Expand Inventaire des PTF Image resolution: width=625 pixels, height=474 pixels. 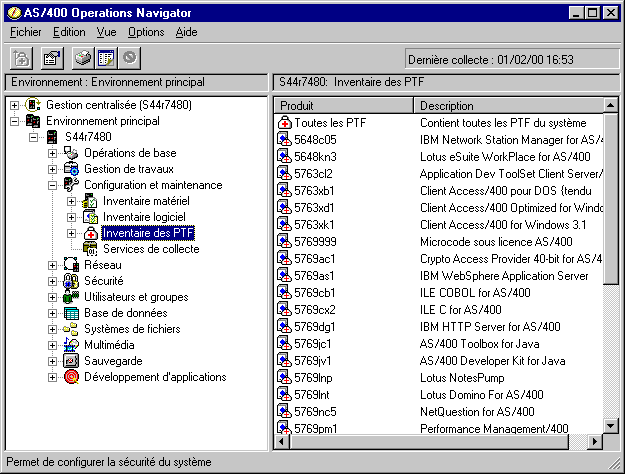71,233
